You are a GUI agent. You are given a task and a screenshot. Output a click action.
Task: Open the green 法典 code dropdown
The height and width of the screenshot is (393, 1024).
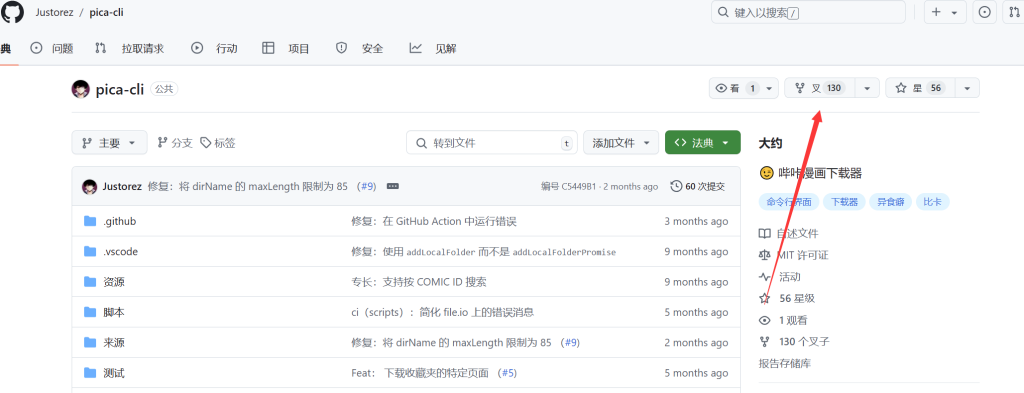[703, 143]
